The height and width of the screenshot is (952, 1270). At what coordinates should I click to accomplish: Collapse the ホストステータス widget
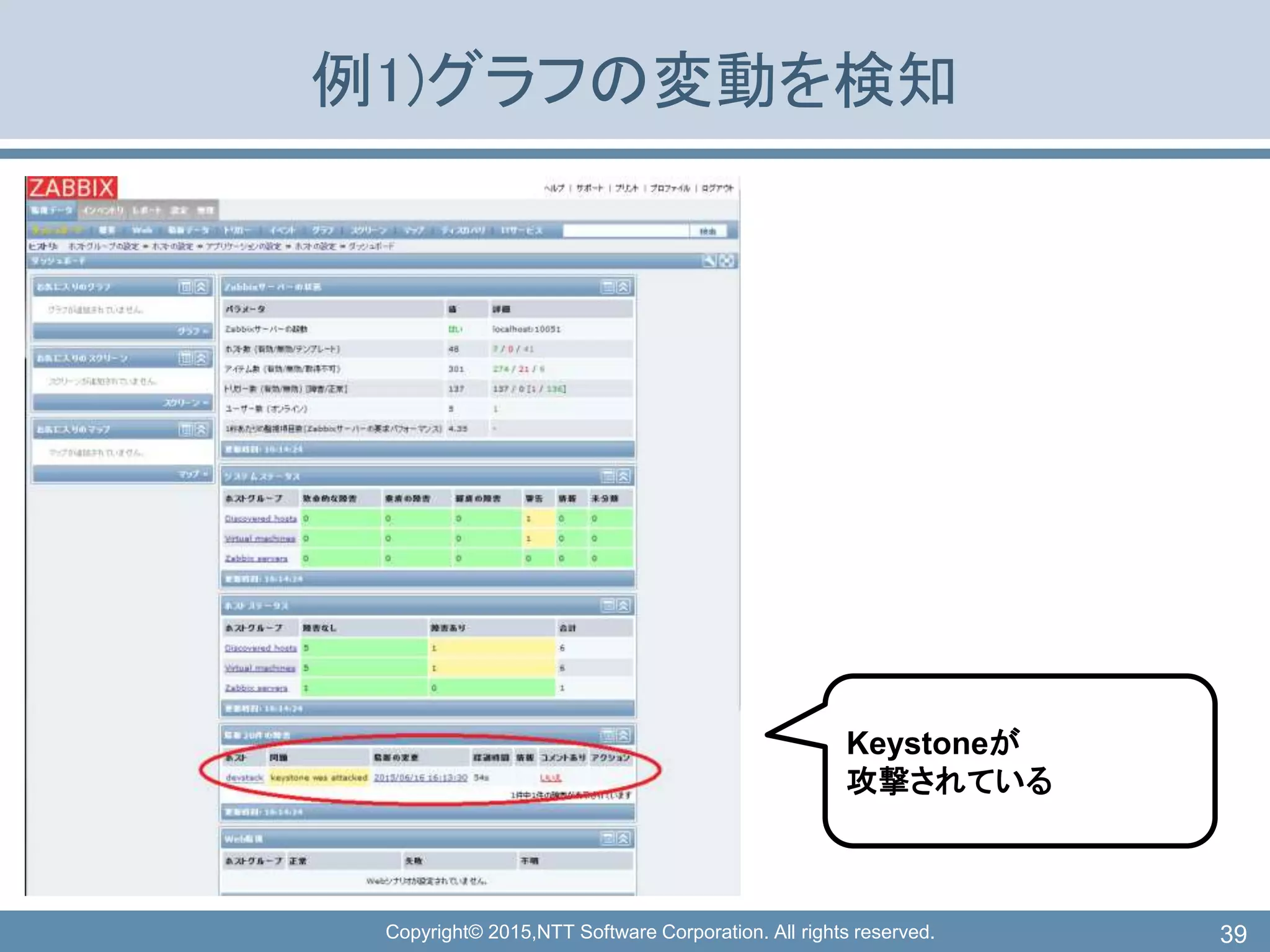624,606
